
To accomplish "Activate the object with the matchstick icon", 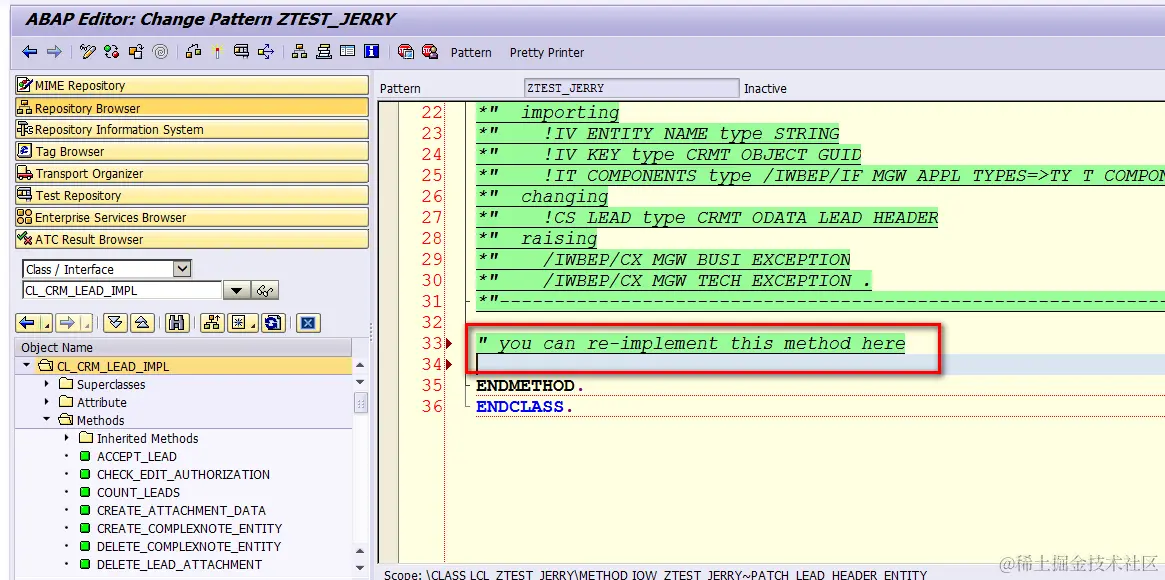I will 217,51.
